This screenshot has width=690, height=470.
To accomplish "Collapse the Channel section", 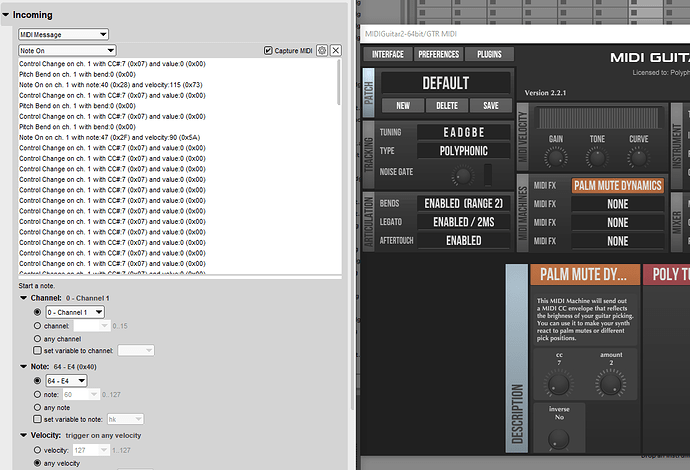I will [x=24, y=298].
